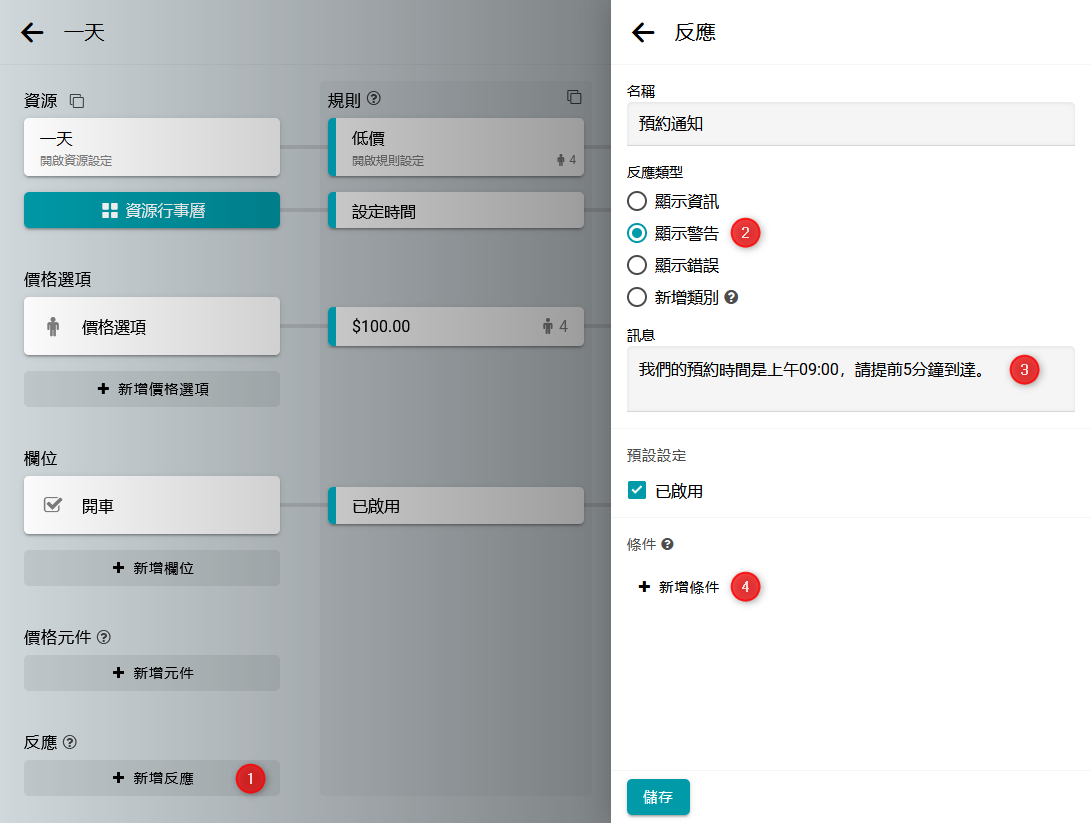This screenshot has width=1091, height=823.
Task: Select 顯示資訊 radio button
Action: click(637, 201)
